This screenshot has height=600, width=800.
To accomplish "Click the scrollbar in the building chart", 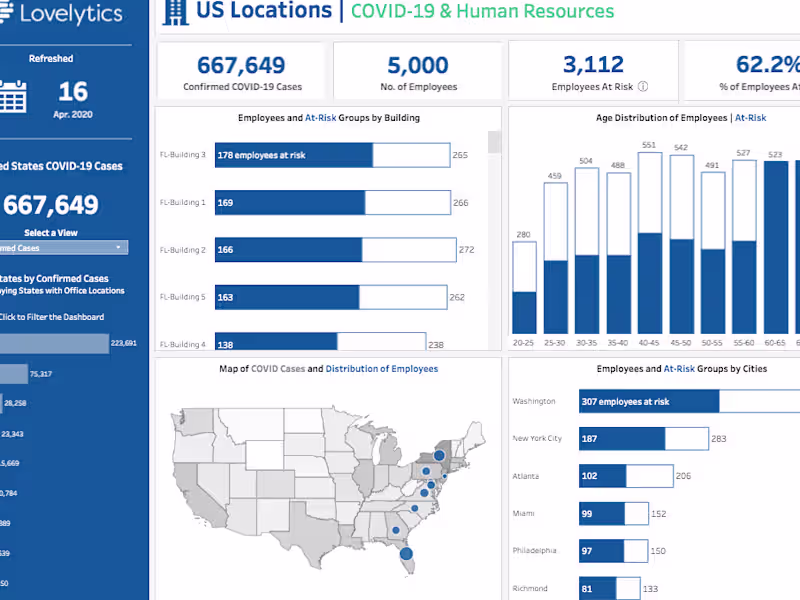I will 493,143.
